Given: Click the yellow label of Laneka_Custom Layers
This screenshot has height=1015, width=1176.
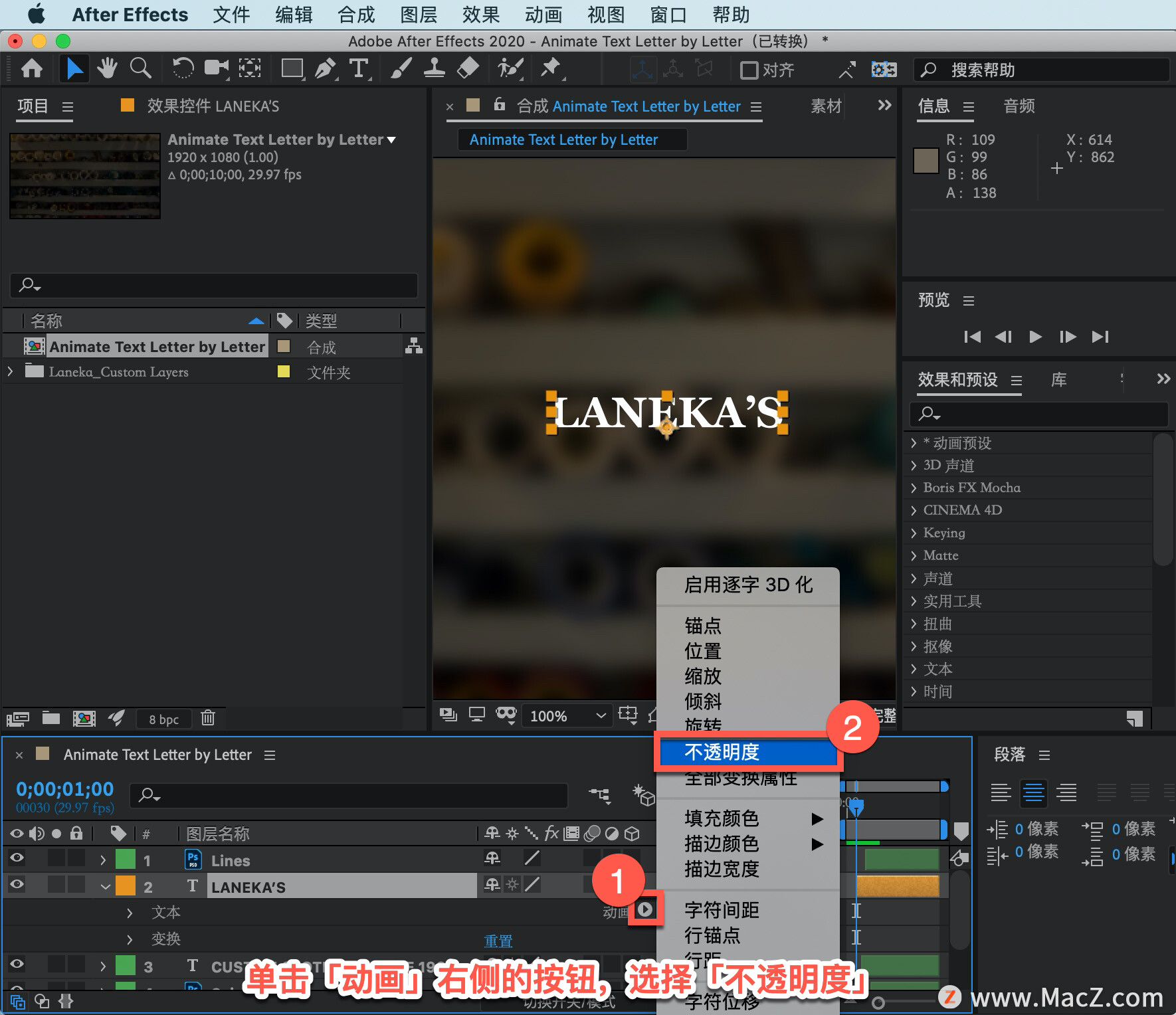Looking at the screenshot, I should 284,371.
